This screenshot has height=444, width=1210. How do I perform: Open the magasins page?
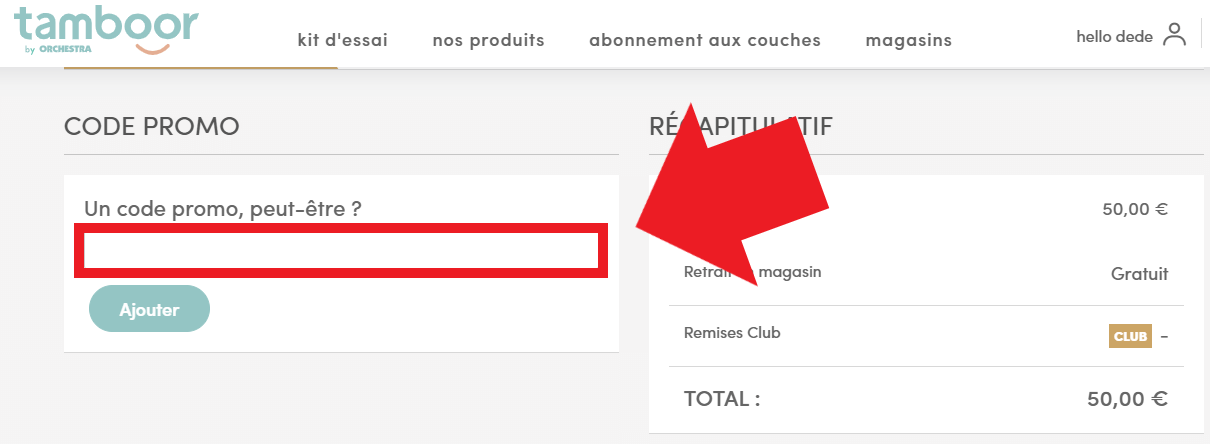point(909,40)
